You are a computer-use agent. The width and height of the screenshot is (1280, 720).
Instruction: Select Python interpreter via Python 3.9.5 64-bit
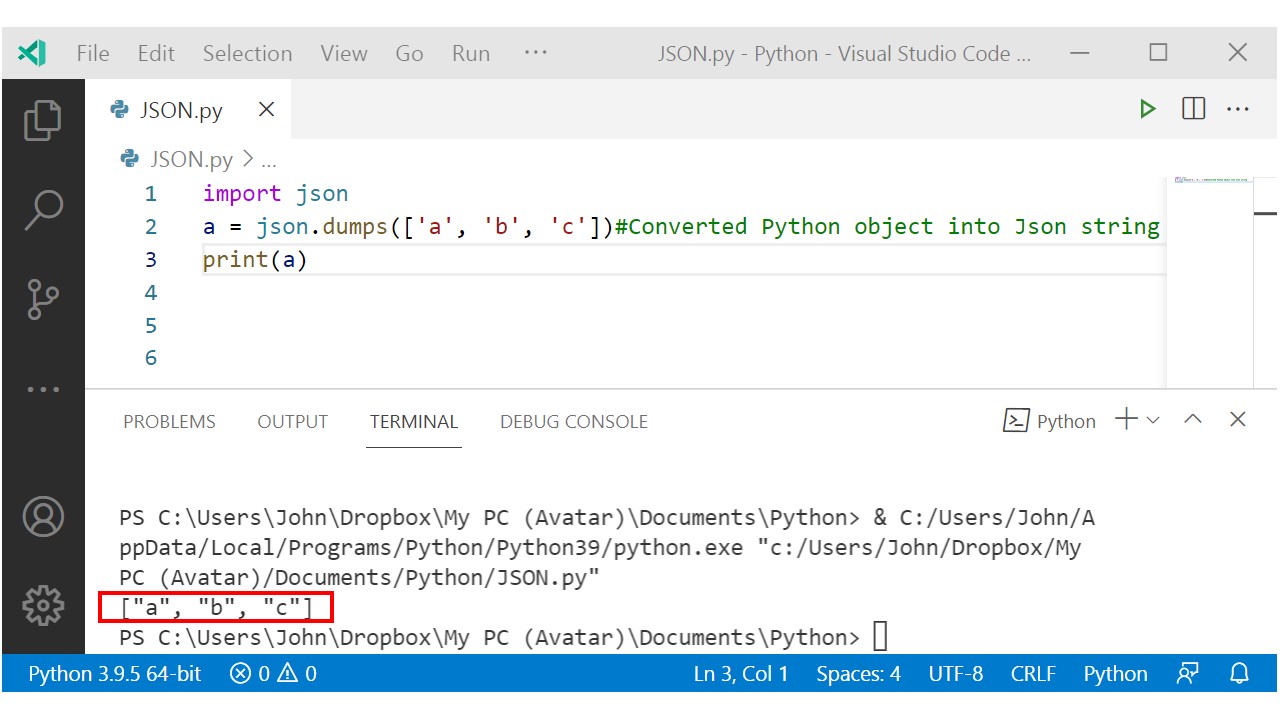(x=113, y=673)
